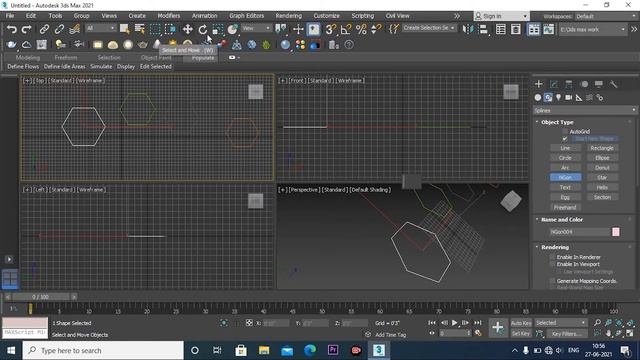Open the selection filter All dropdown
Viewport: 640px width, 360px height.
coord(100,28)
